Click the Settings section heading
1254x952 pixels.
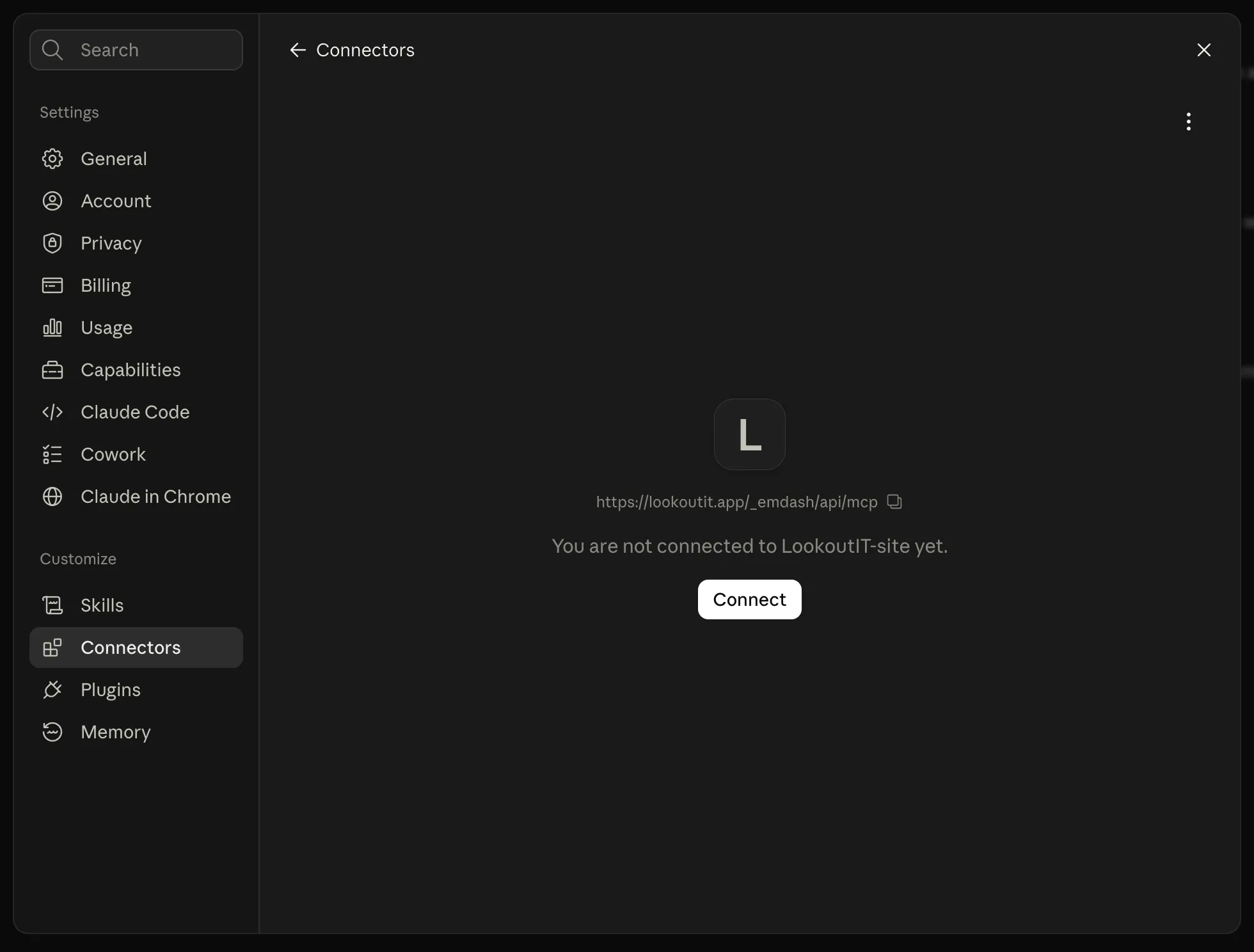click(x=69, y=113)
